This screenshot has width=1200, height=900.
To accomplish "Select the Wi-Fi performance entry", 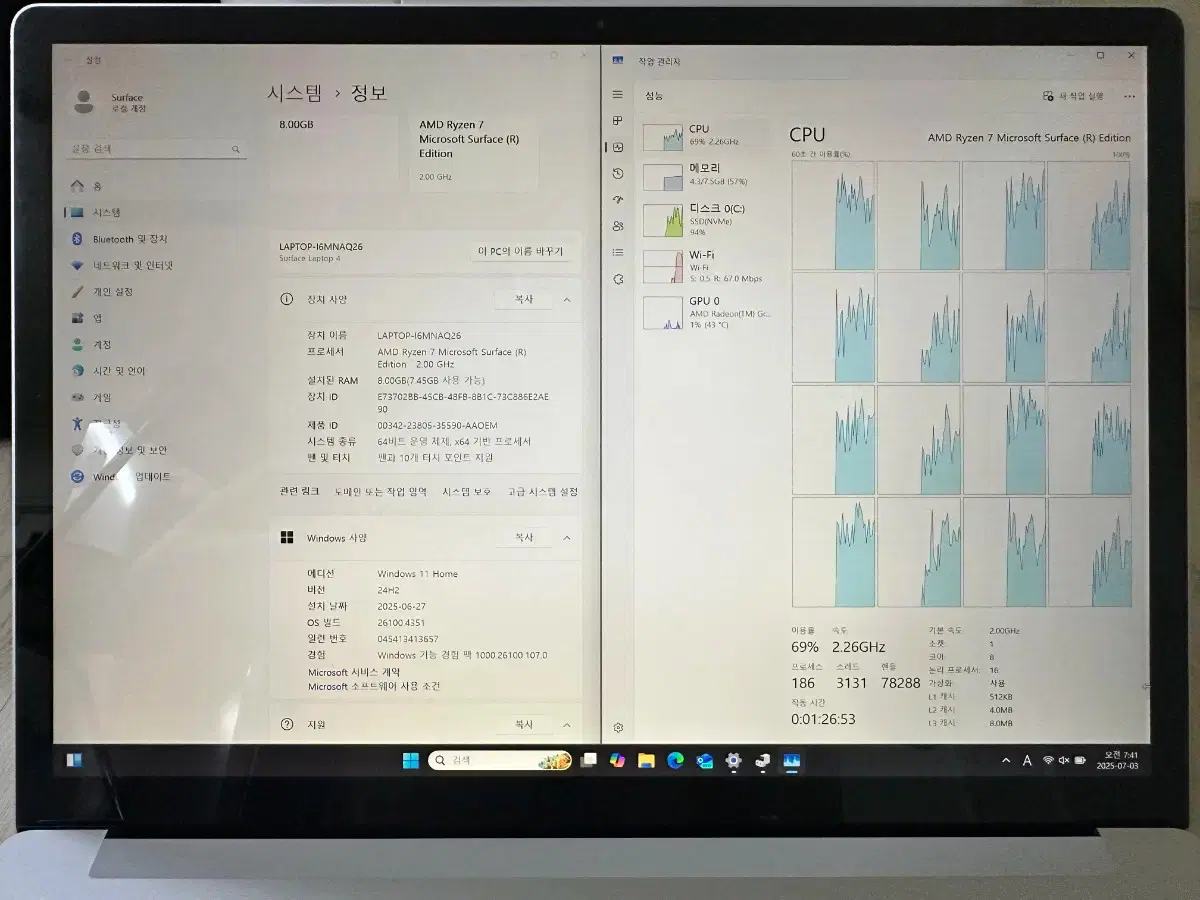I will (705, 266).
